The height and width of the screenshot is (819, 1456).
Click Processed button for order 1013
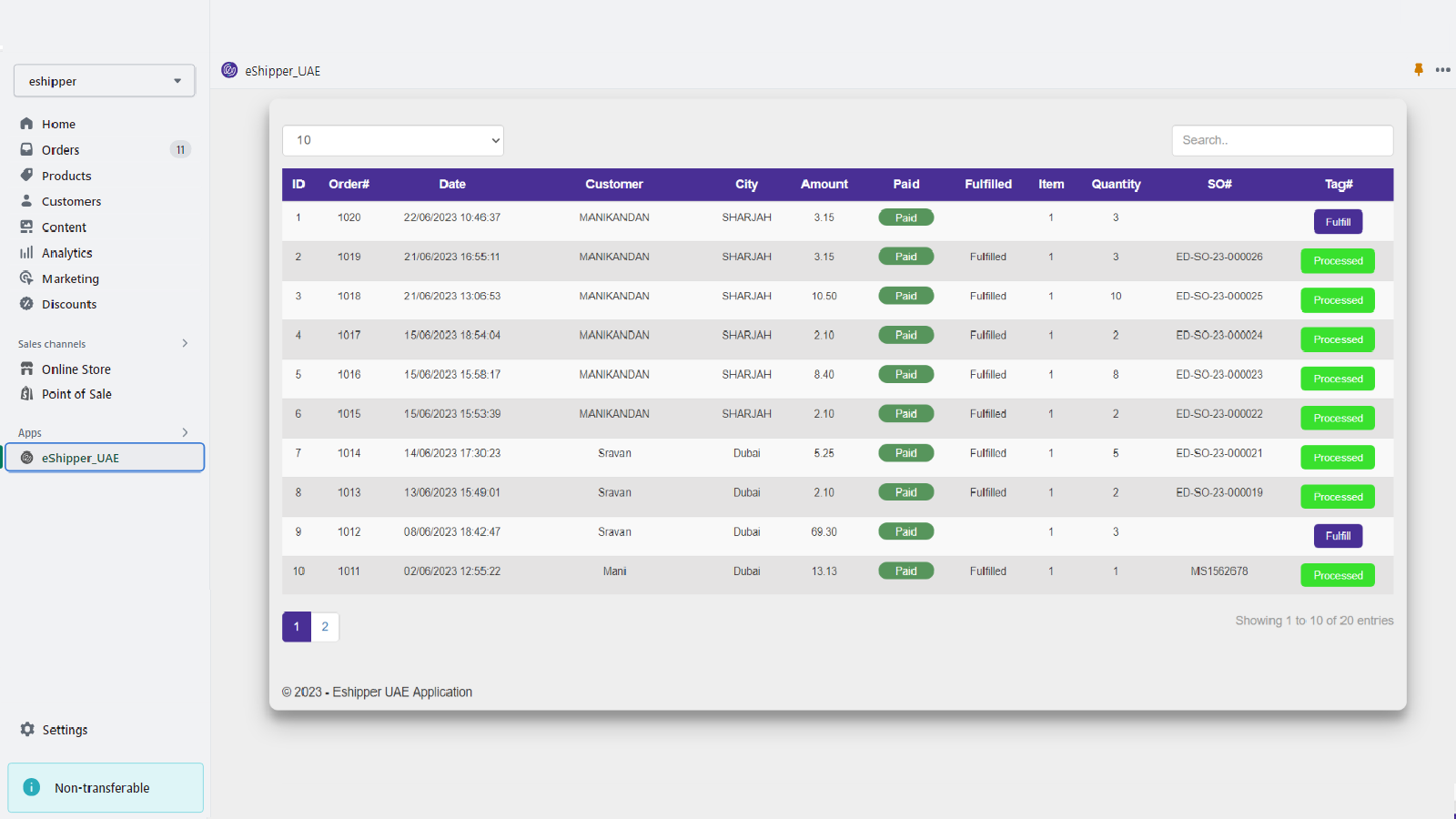tap(1338, 497)
